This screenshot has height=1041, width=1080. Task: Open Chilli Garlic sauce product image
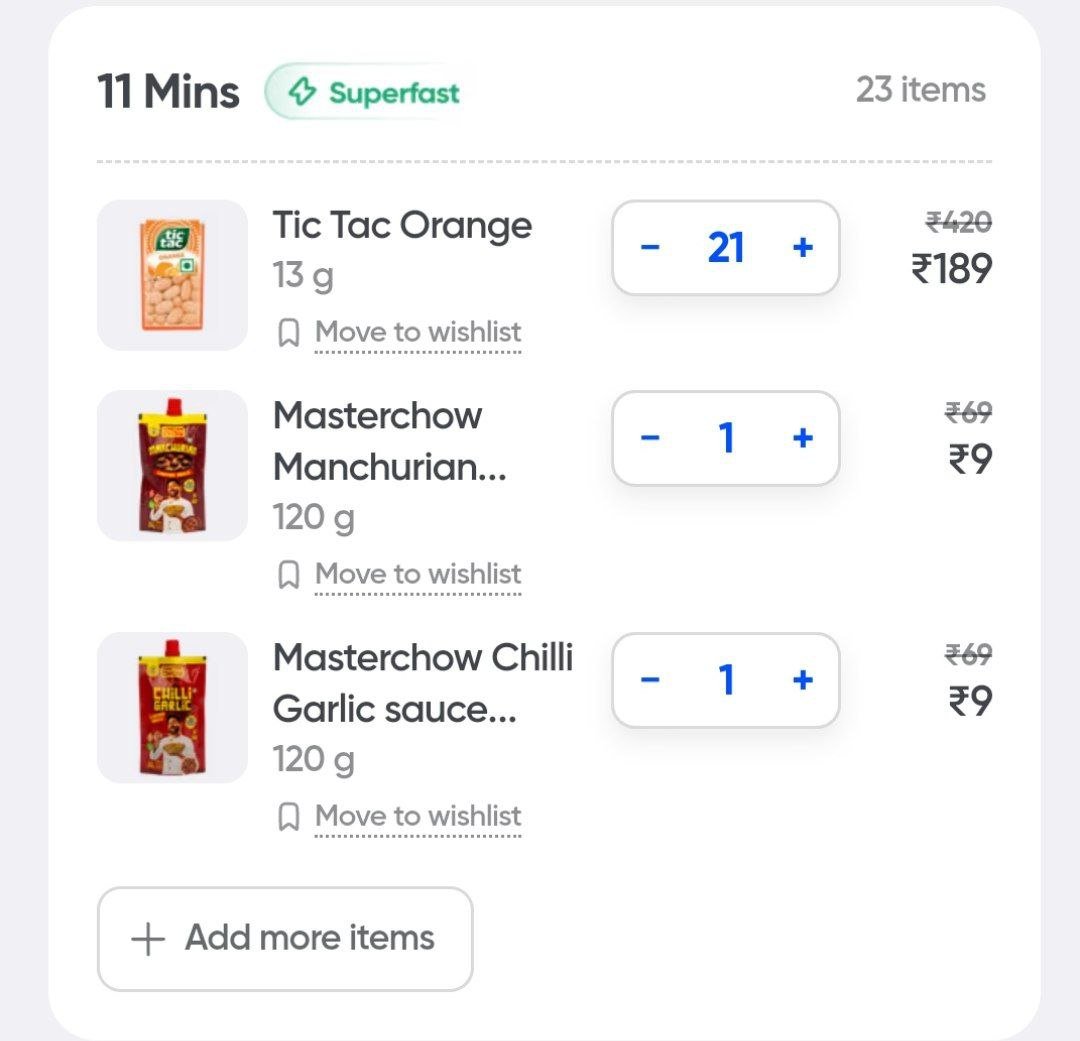click(172, 707)
